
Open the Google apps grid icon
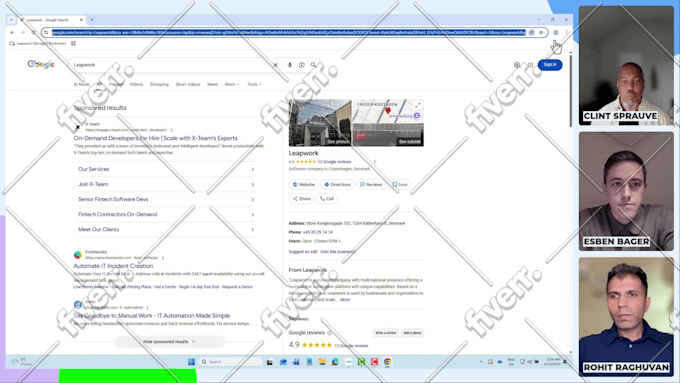point(530,65)
